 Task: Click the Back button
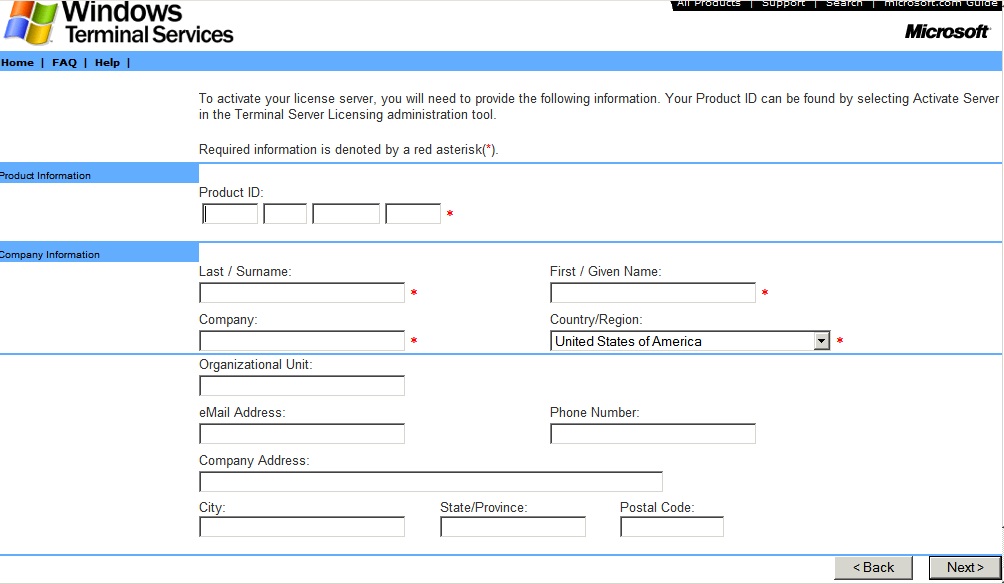coord(873,567)
